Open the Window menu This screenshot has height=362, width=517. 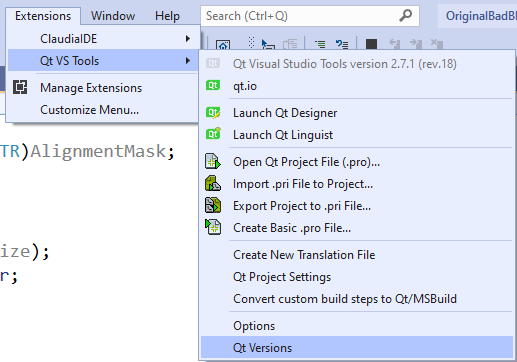coord(113,16)
